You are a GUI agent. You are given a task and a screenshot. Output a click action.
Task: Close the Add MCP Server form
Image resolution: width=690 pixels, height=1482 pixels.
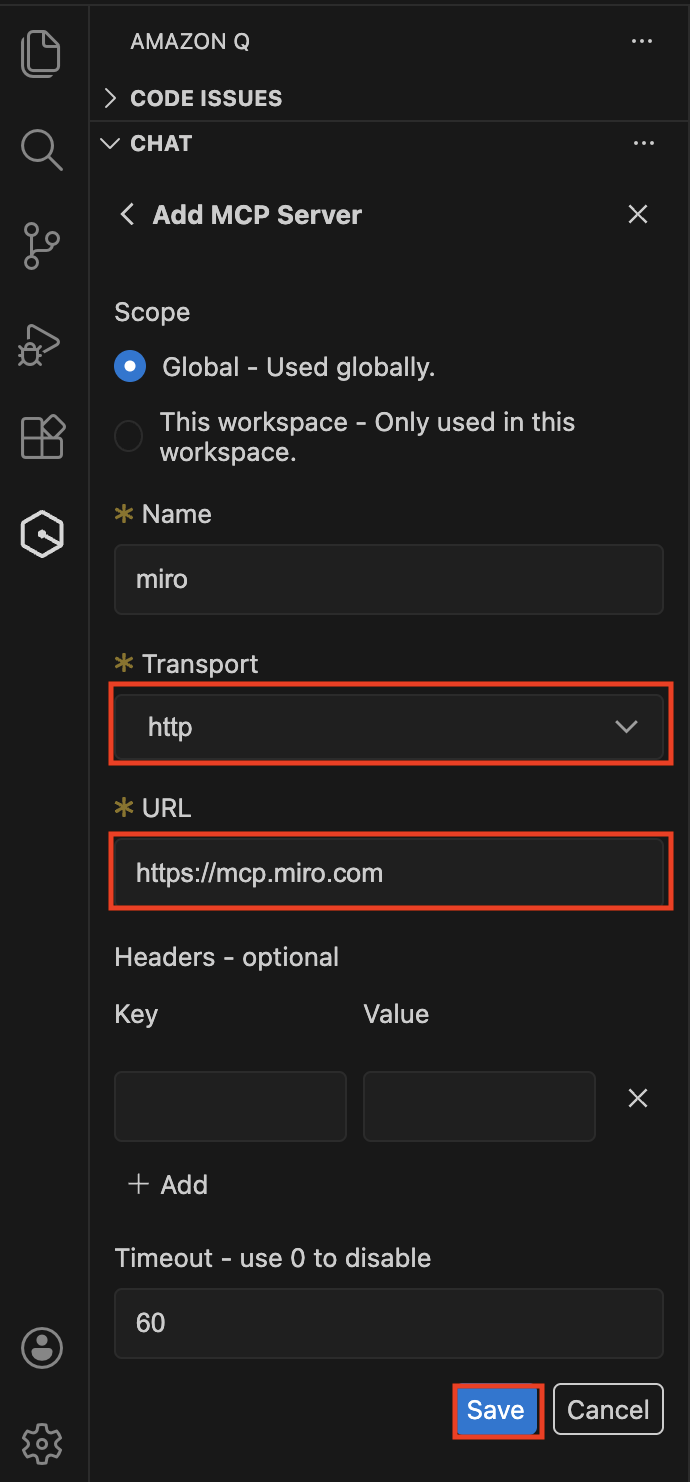pyautogui.click(x=638, y=214)
